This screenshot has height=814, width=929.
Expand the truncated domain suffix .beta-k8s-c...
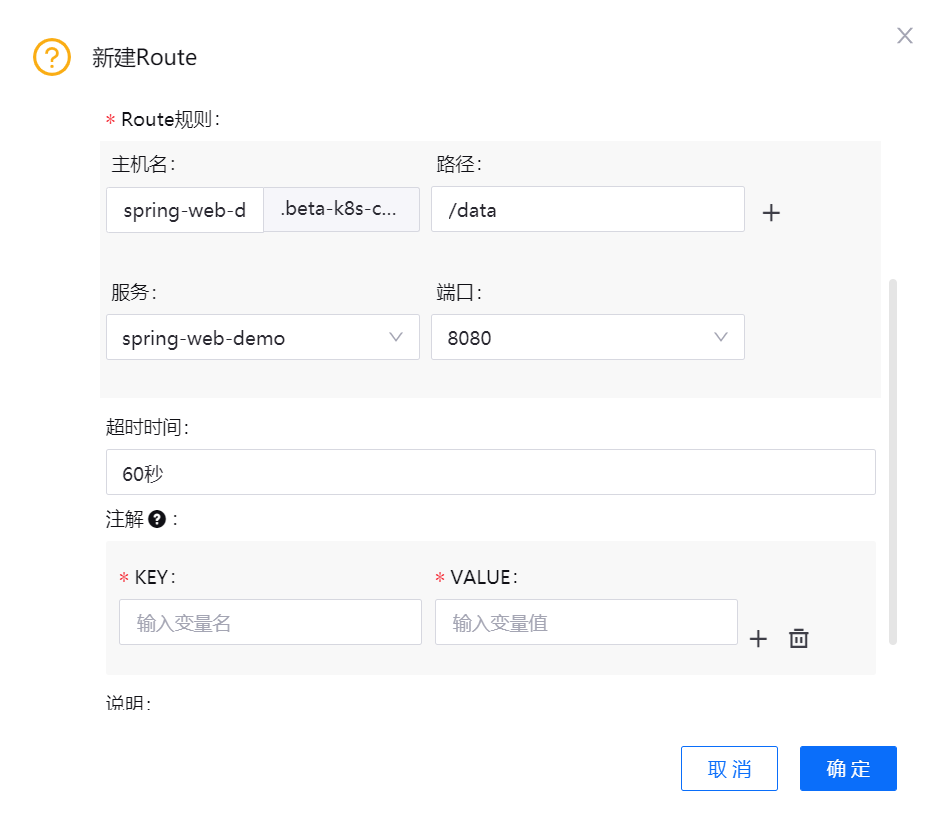[x=341, y=209]
